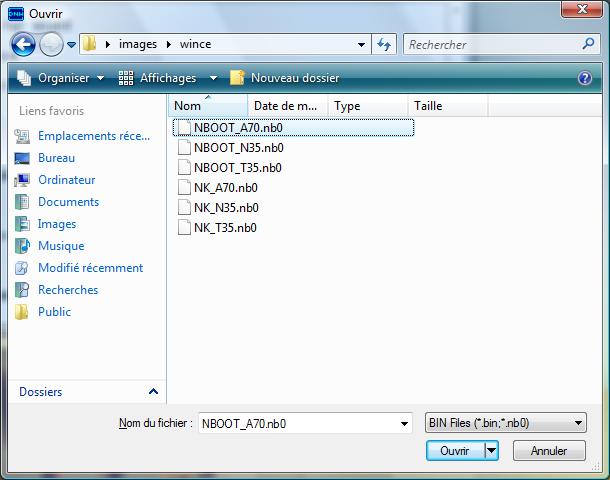Open the BIN Files type dropdown
Screen dimensions: 610x480
pyautogui.click(x=579, y=423)
